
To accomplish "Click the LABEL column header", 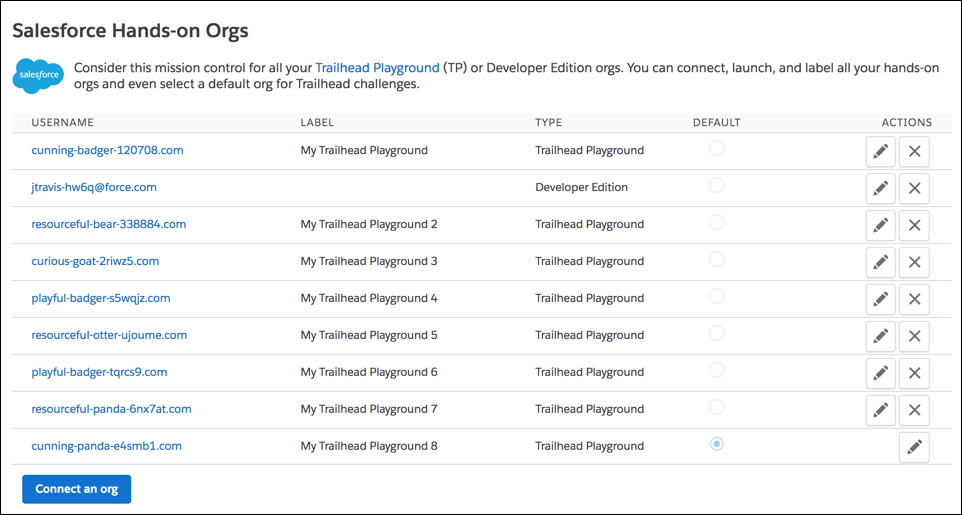I will pos(317,122).
